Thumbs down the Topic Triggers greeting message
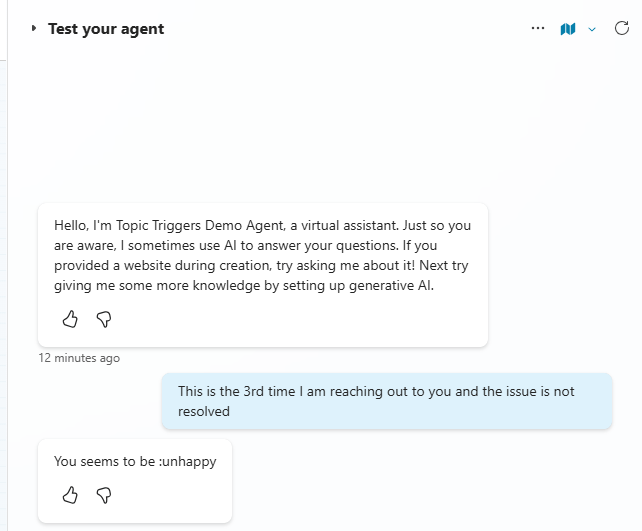Image resolution: width=642 pixels, height=531 pixels. pyautogui.click(x=103, y=319)
